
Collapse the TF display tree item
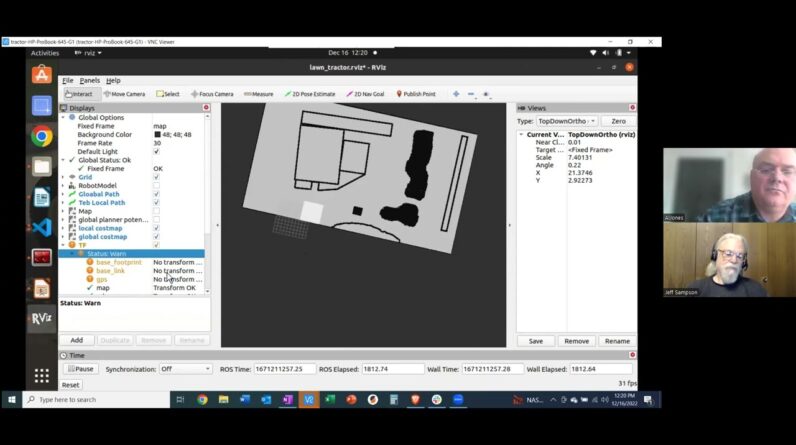click(63, 245)
